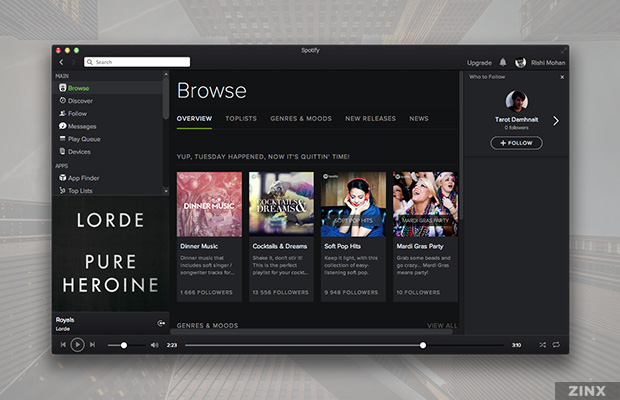Toggle repeat playback
Screen dimensions: 620x400
(x=556, y=345)
